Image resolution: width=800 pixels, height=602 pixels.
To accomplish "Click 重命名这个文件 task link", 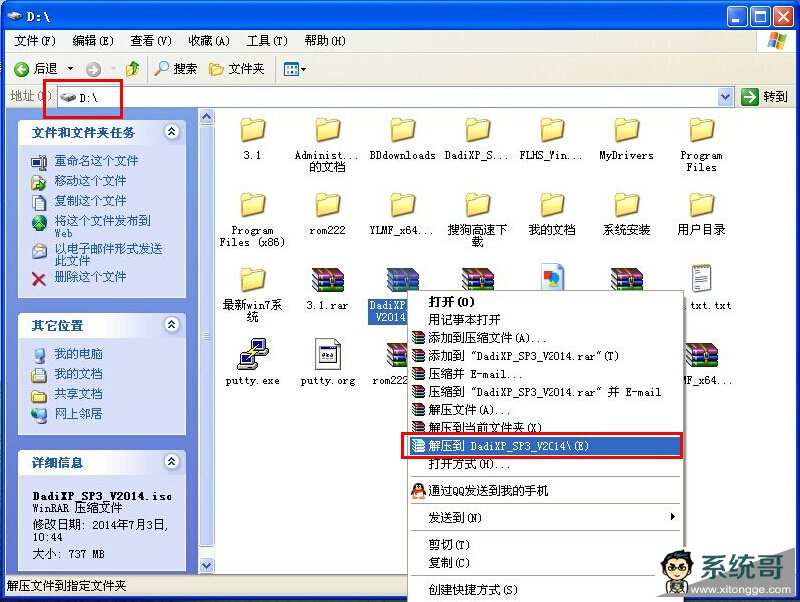I will click(96, 161).
